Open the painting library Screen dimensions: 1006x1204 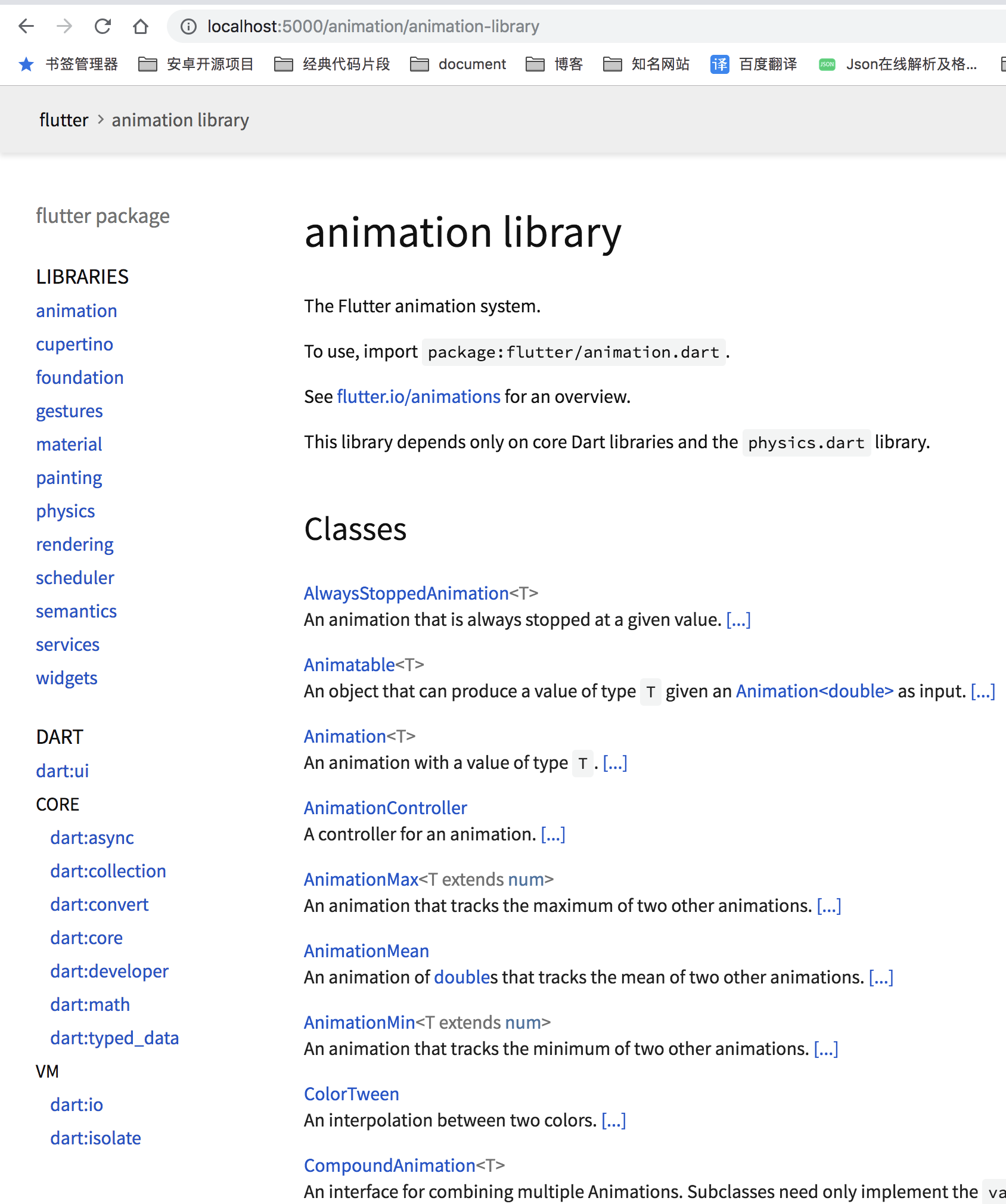point(69,477)
